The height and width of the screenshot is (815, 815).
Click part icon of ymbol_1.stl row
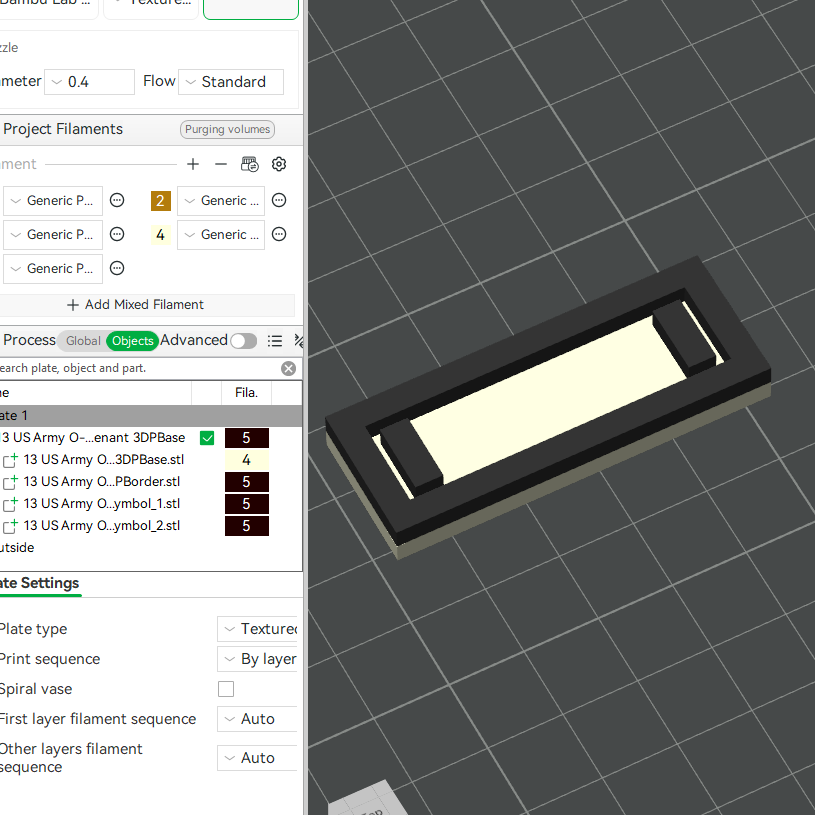coord(10,504)
